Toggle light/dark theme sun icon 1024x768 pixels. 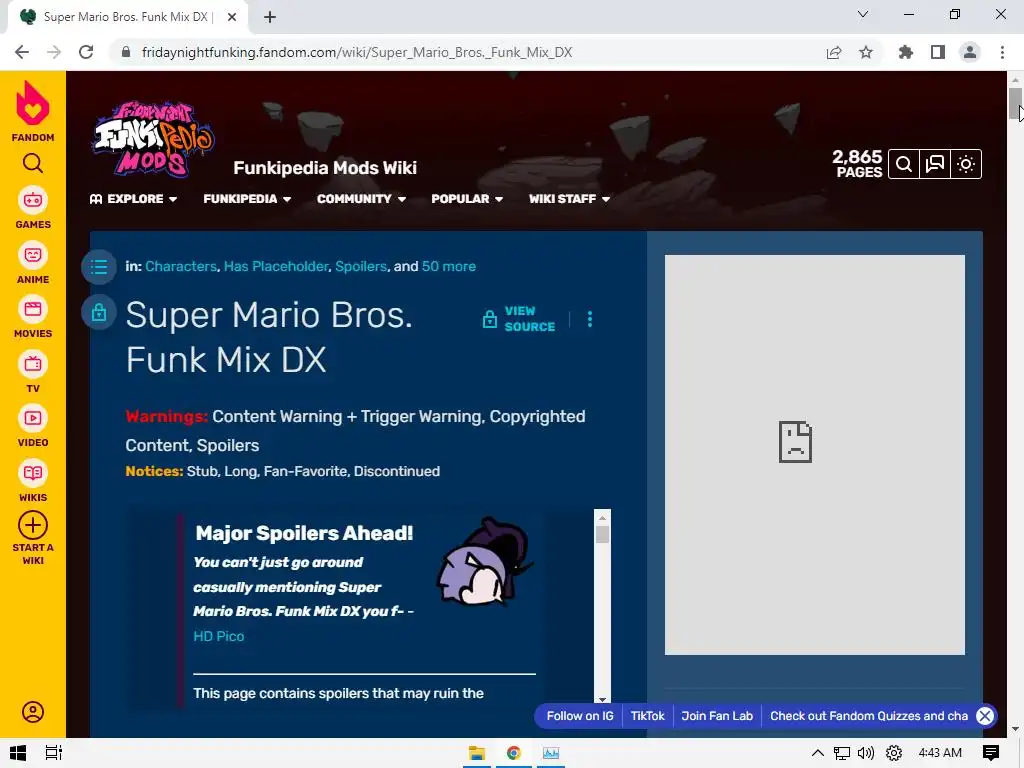point(966,164)
